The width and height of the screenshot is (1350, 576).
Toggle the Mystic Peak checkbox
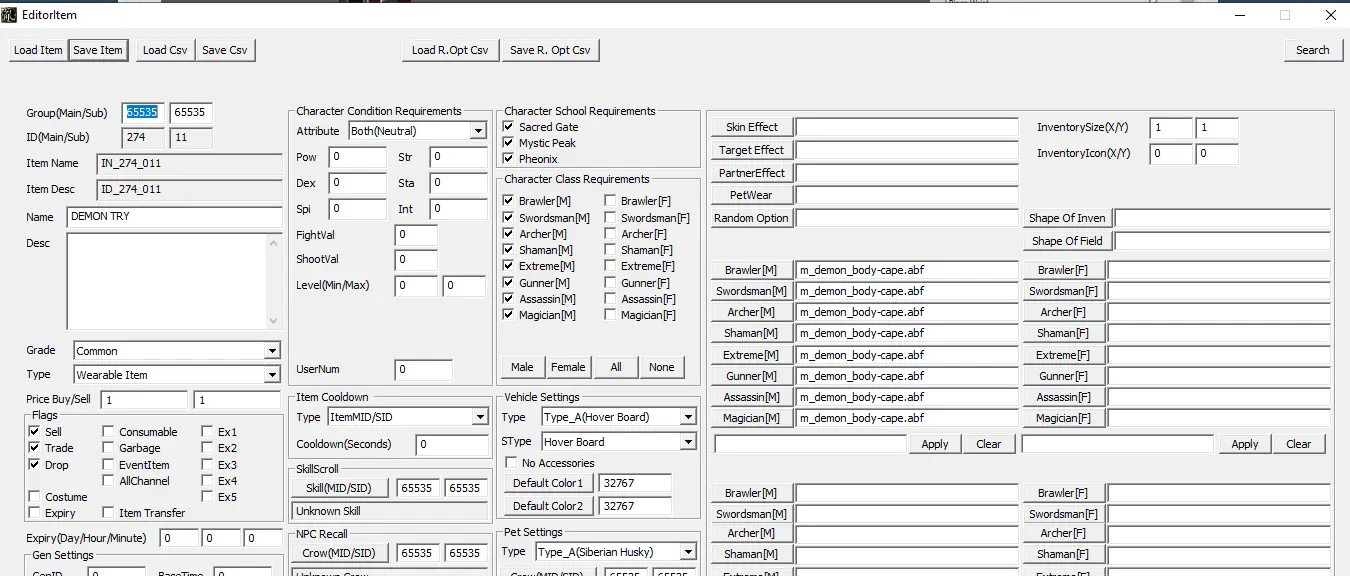pyautogui.click(x=509, y=143)
